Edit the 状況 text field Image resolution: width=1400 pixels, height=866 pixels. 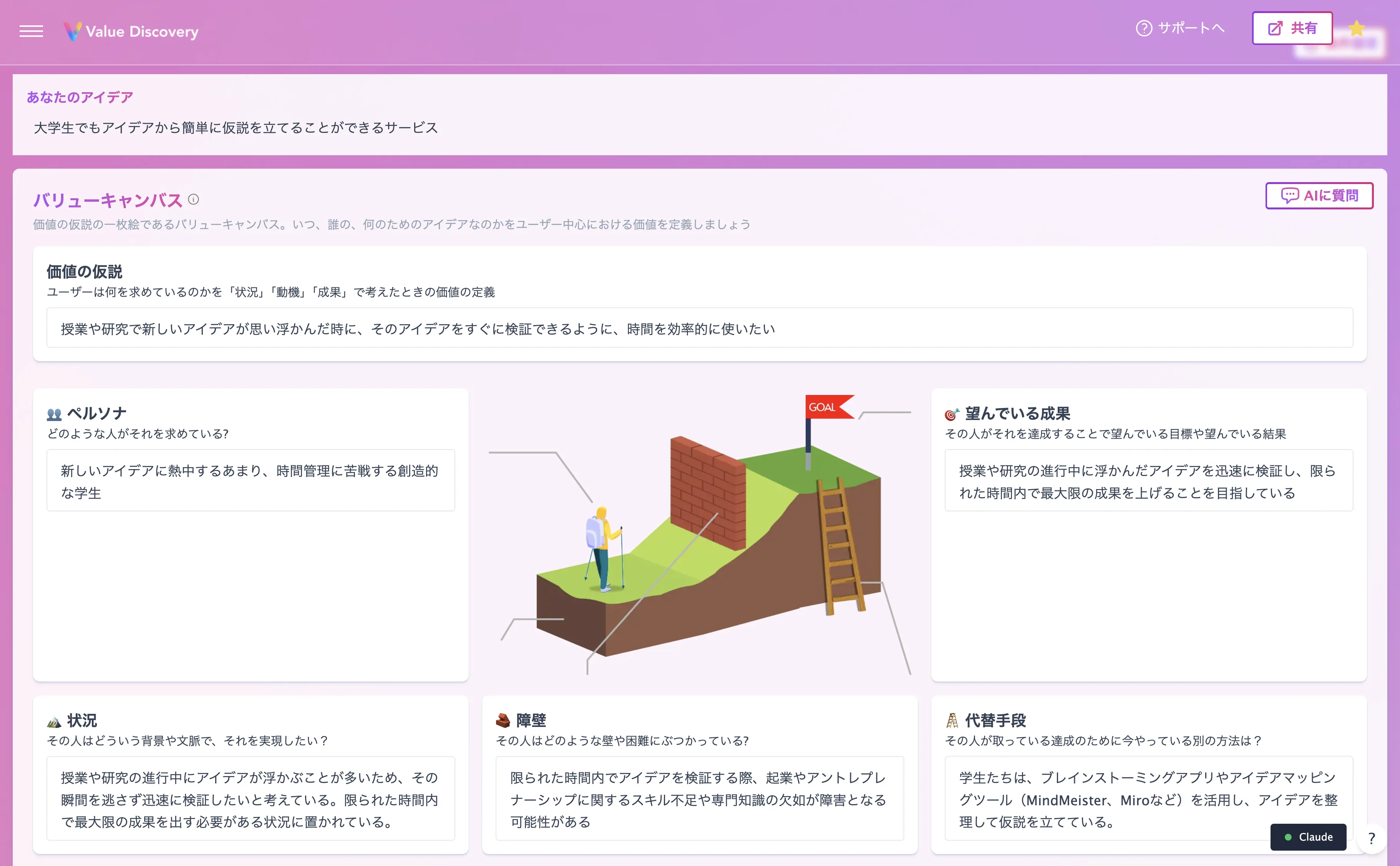pos(251,798)
